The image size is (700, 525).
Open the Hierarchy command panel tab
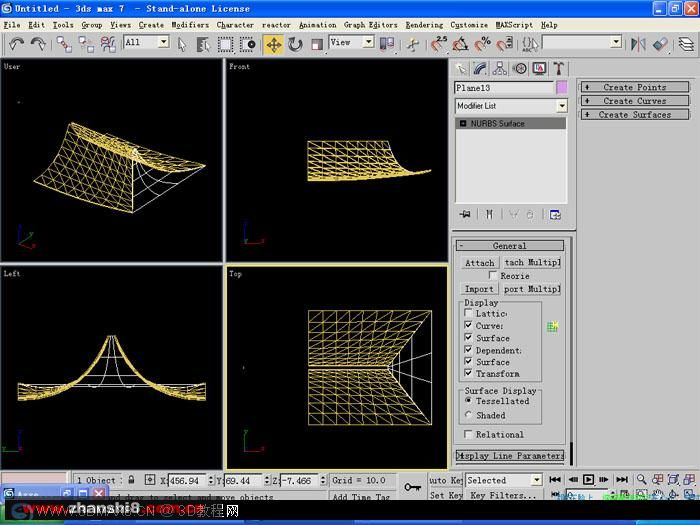500,68
